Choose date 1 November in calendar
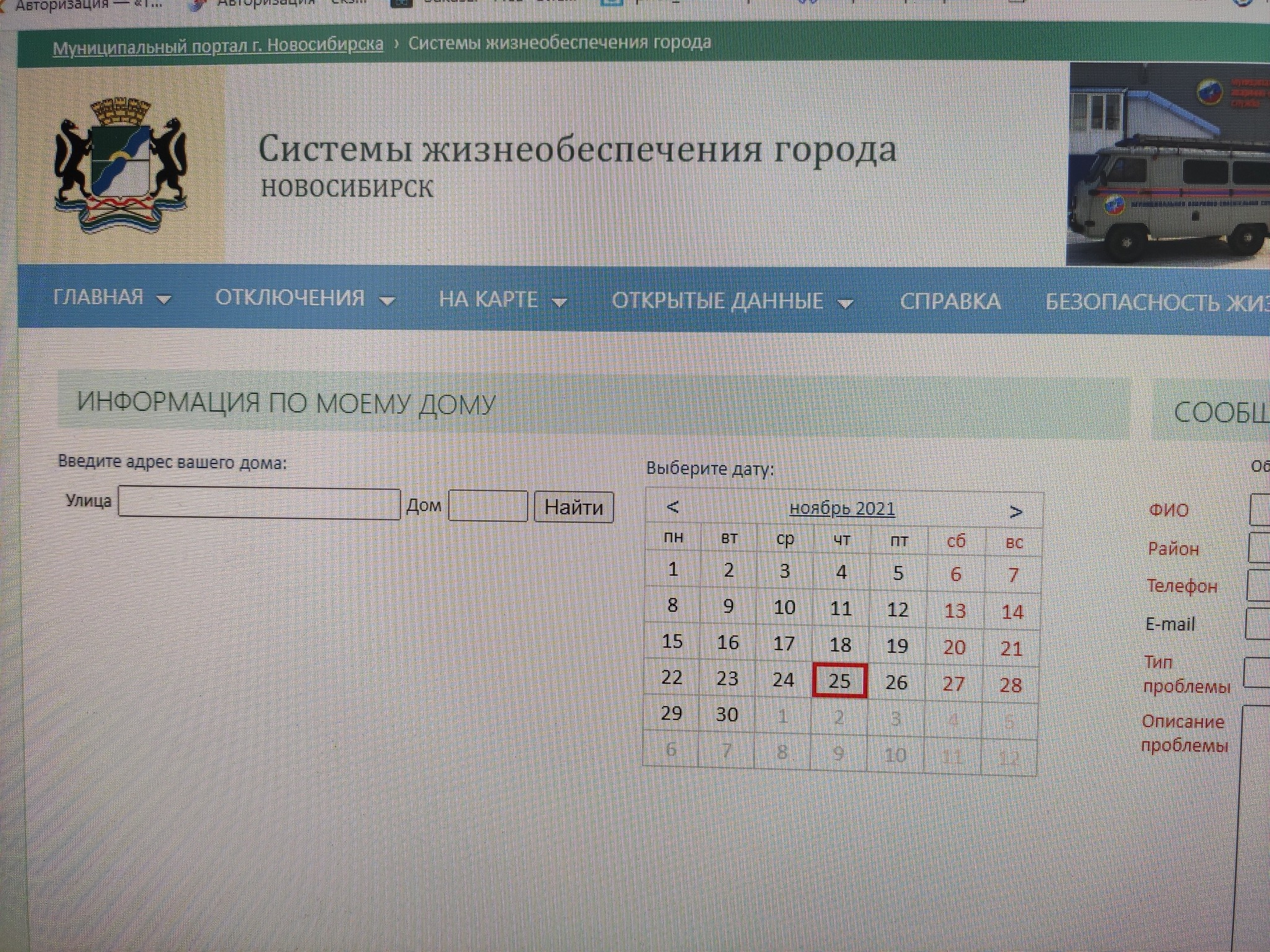 point(673,570)
